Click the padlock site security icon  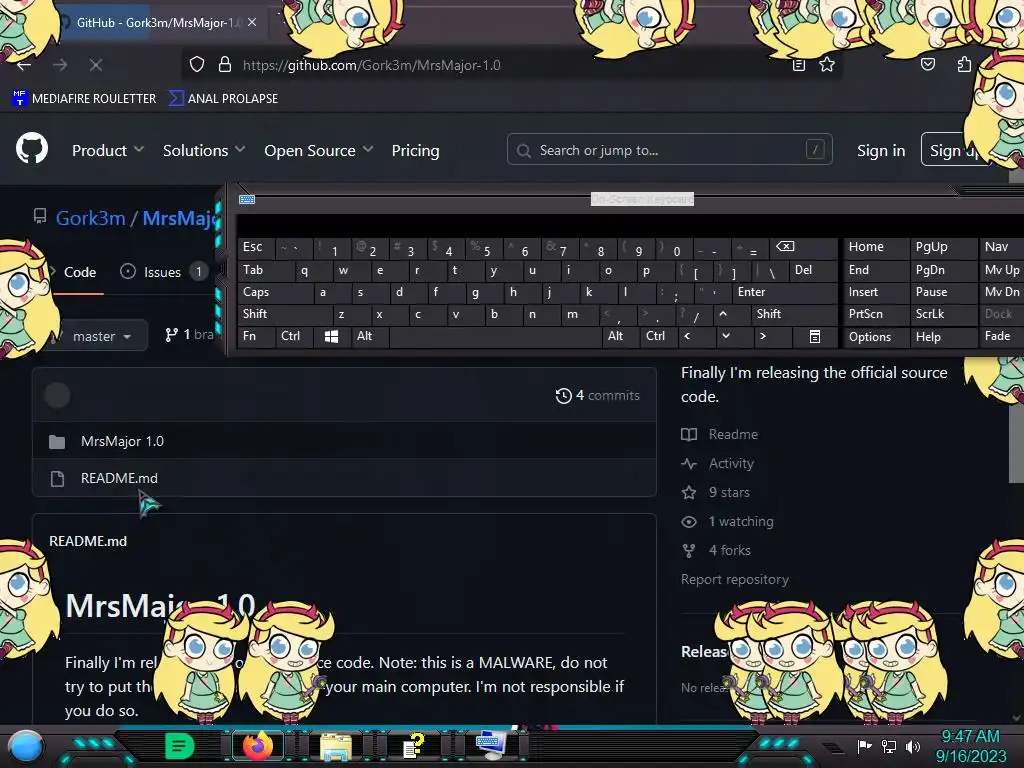(225, 65)
